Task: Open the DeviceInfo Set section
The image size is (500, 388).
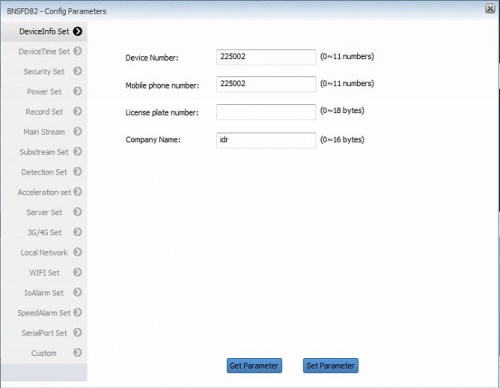Action: pos(44,32)
